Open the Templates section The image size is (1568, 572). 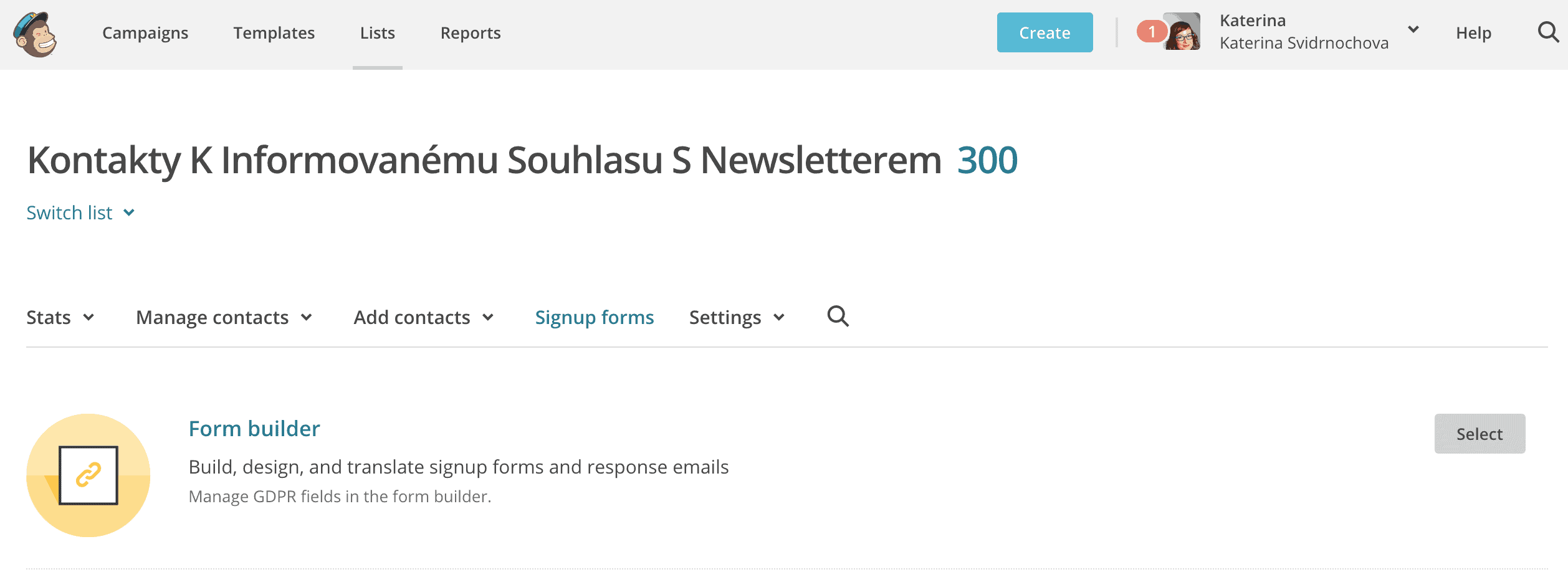tap(274, 33)
